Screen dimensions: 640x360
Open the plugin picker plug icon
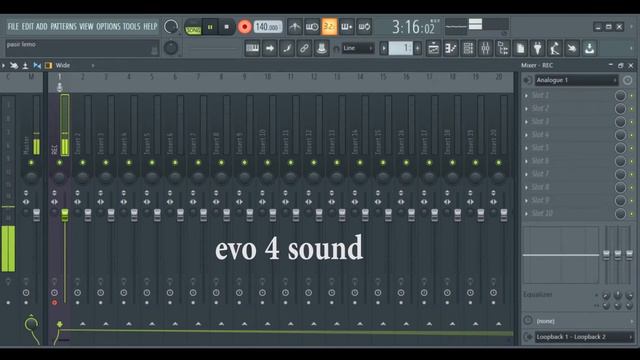tap(538, 49)
